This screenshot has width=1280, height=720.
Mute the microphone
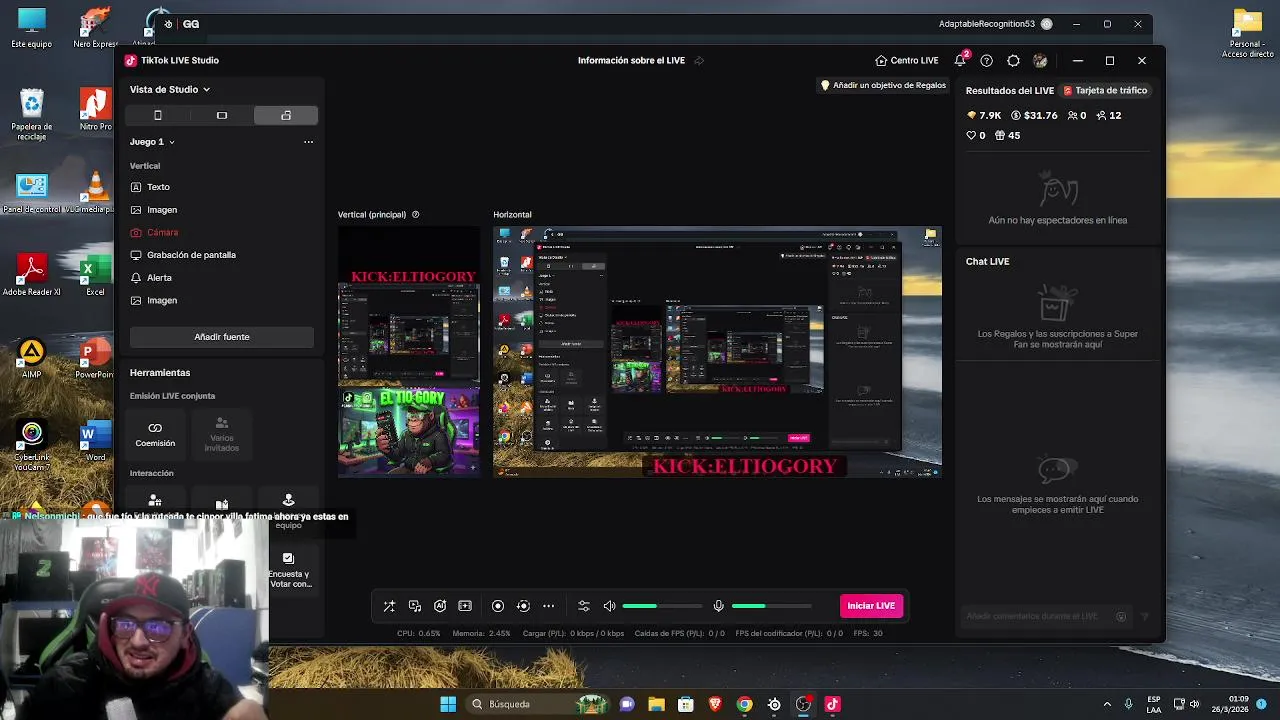click(x=718, y=606)
